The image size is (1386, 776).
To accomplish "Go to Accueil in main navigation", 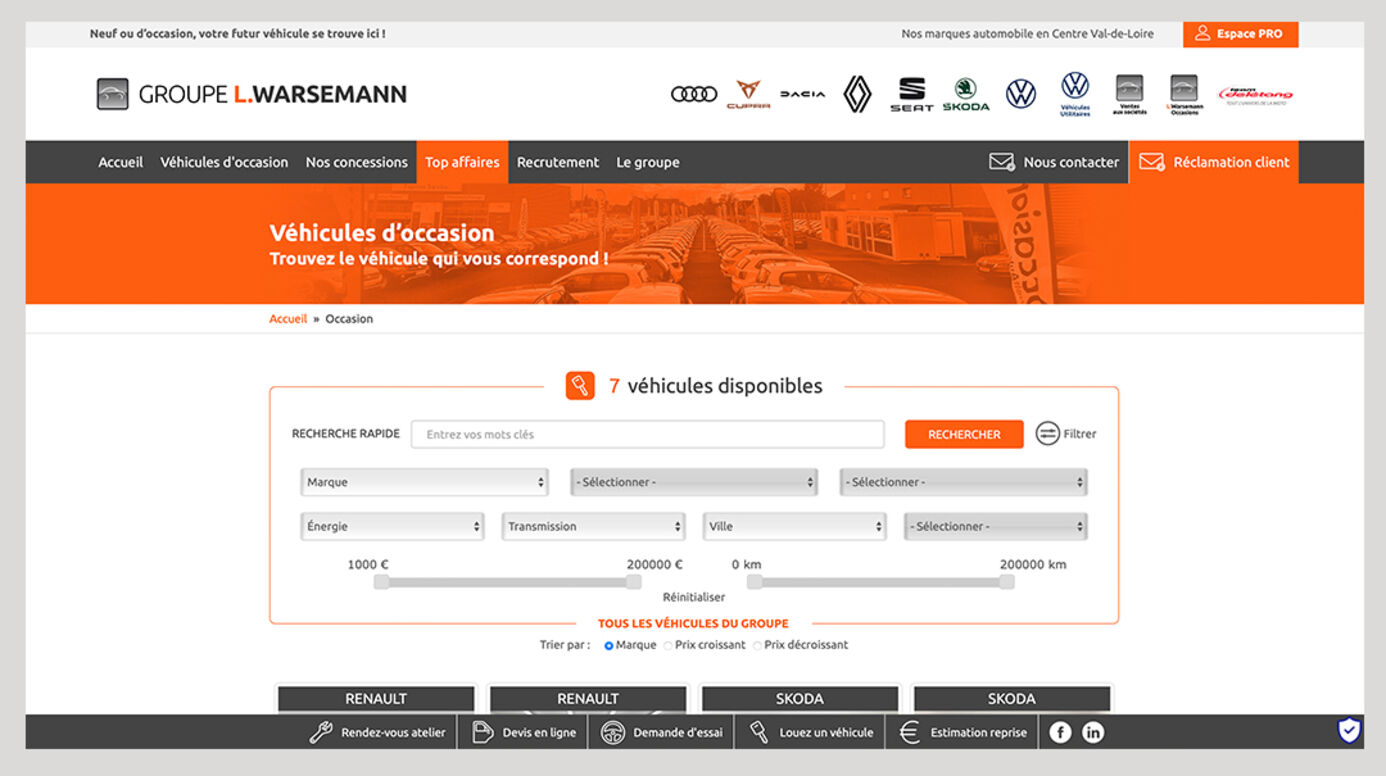I will point(121,162).
